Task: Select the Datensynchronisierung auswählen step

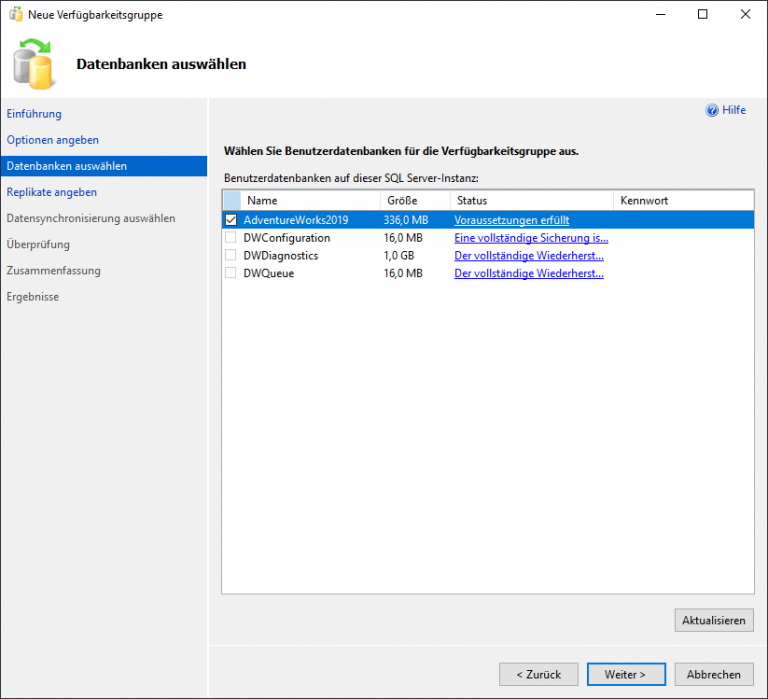Action: [x=91, y=218]
